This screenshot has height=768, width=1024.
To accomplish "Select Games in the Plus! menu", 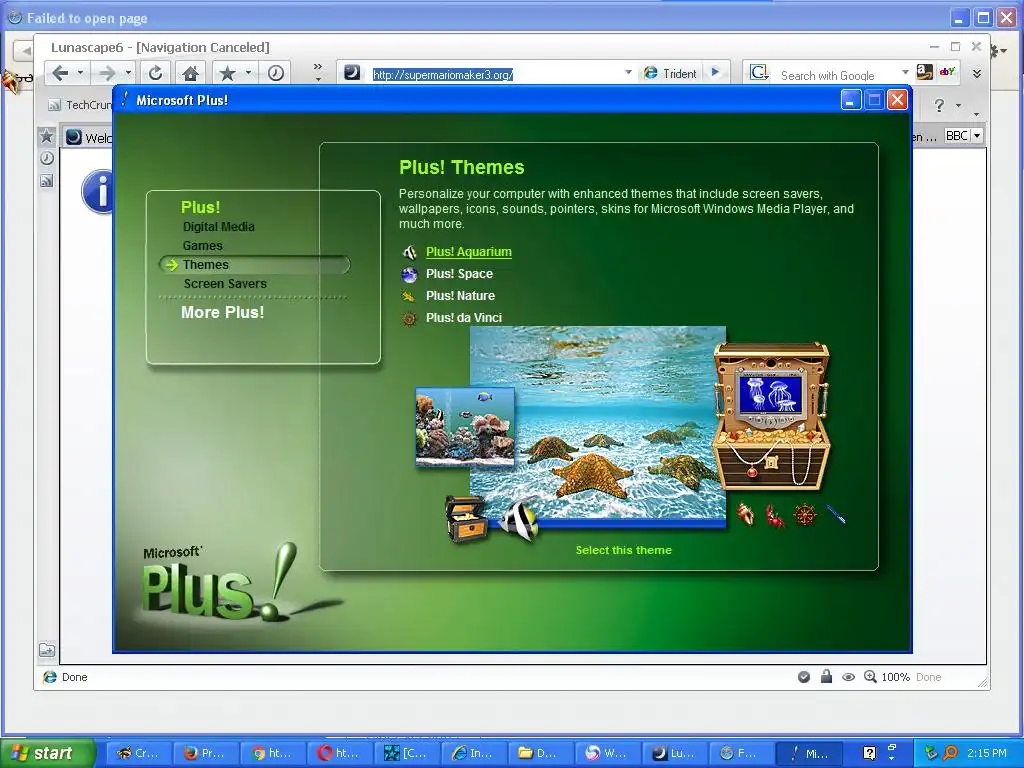I will pyautogui.click(x=202, y=246).
